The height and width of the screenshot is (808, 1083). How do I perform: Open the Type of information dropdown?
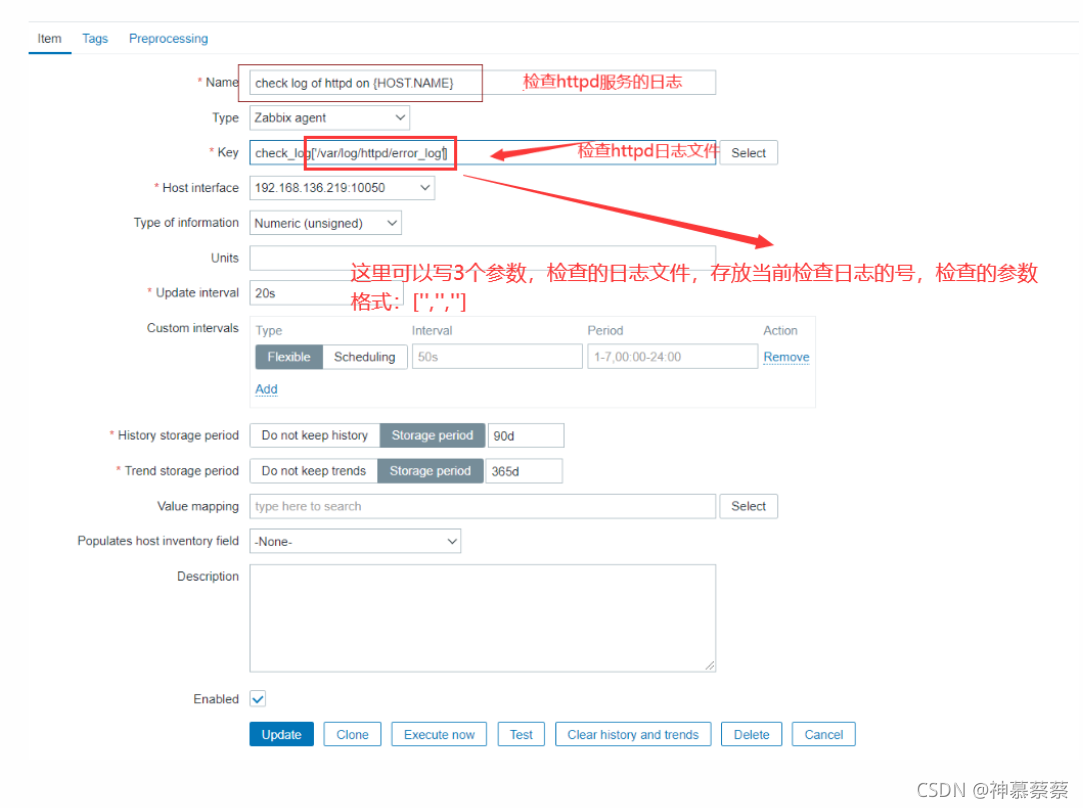325,223
